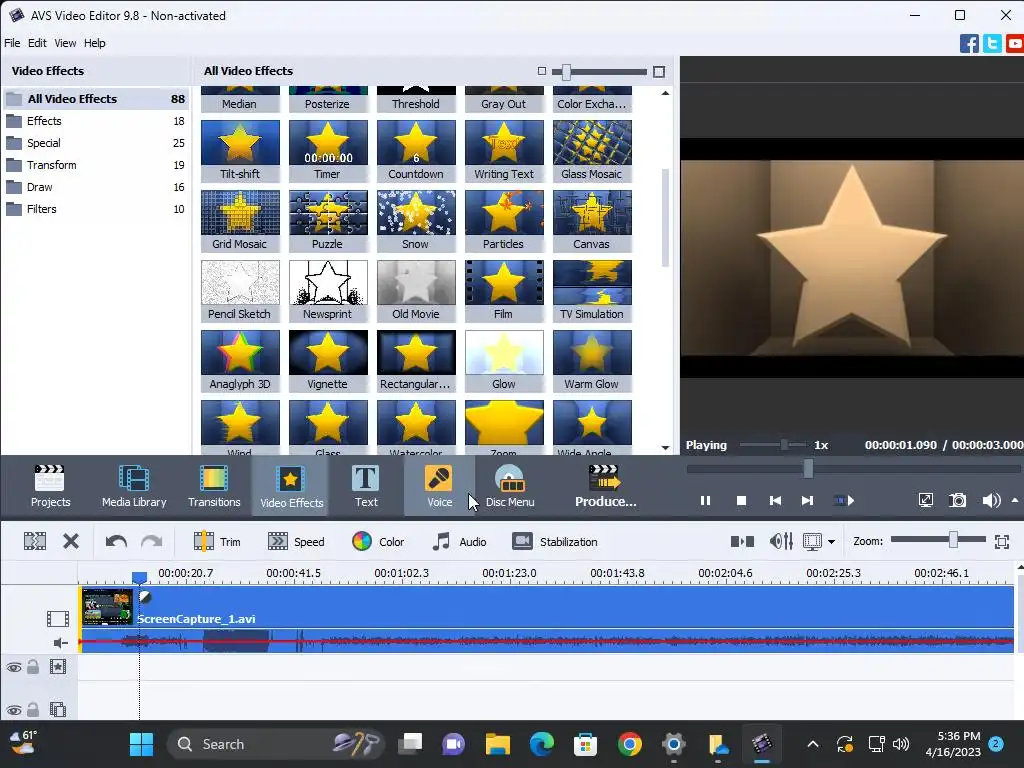Screen dimensions: 1024x768
Task: Open the Speed tool
Action: (296, 541)
